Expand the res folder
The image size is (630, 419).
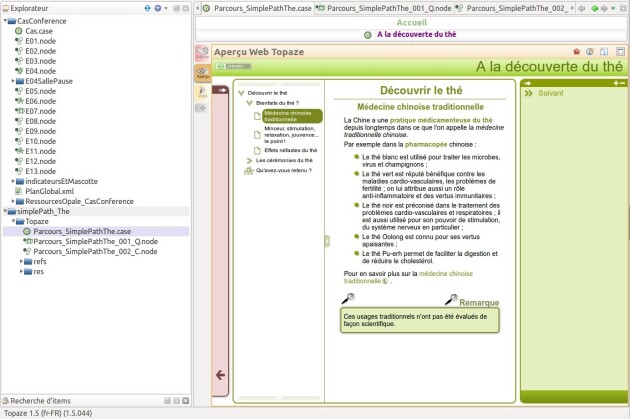click(21, 272)
